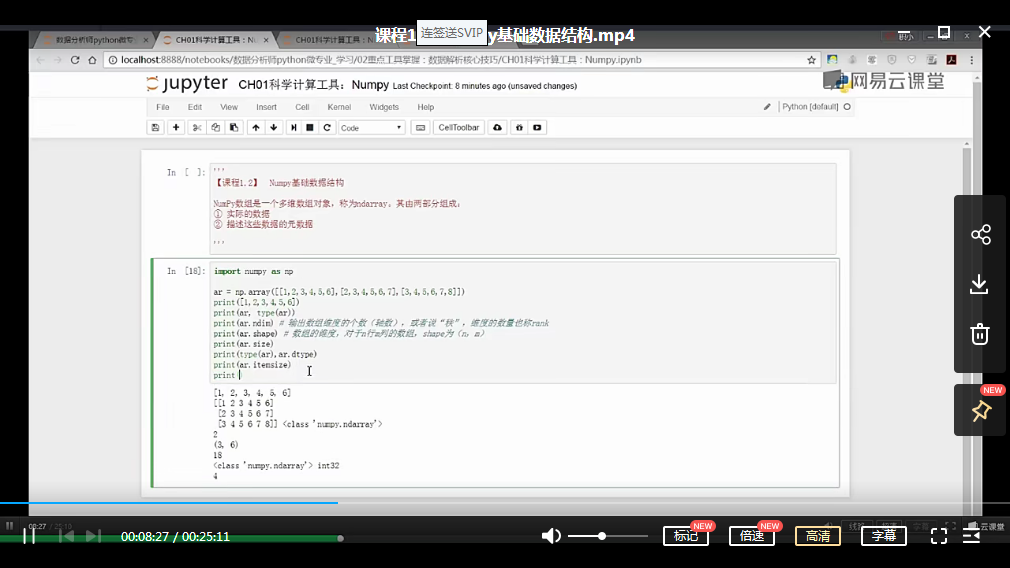Viewport: 1010px width, 568px height.
Task: Insert a cell below with plus icon
Action: pos(176,128)
